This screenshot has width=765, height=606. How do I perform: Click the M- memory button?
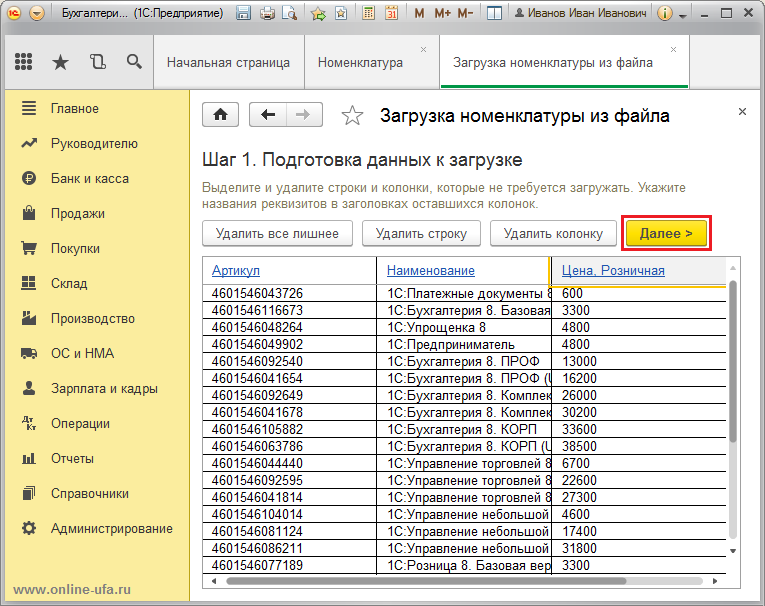coord(465,13)
